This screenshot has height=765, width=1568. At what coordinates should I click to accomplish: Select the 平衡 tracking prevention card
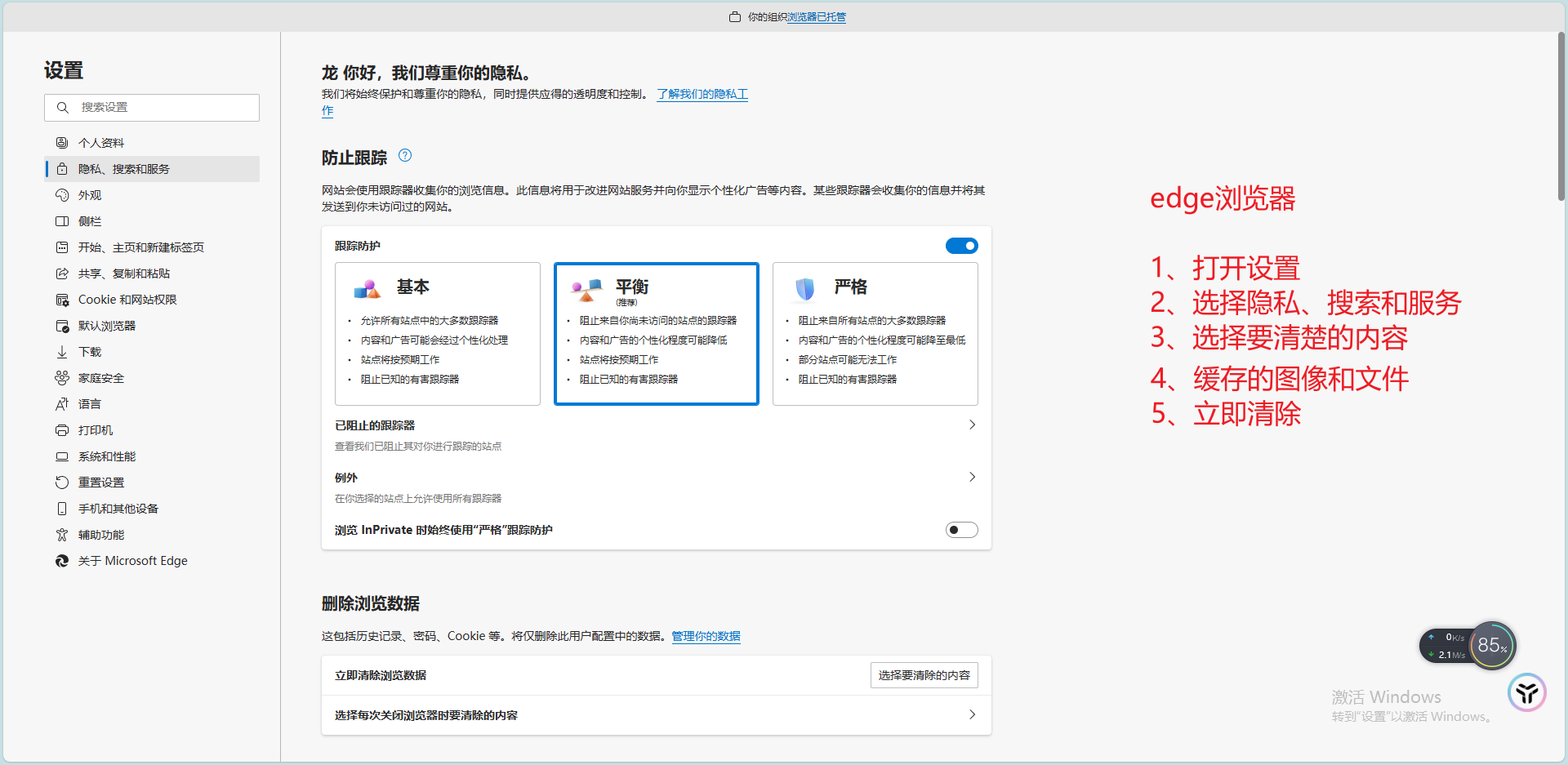pos(657,334)
